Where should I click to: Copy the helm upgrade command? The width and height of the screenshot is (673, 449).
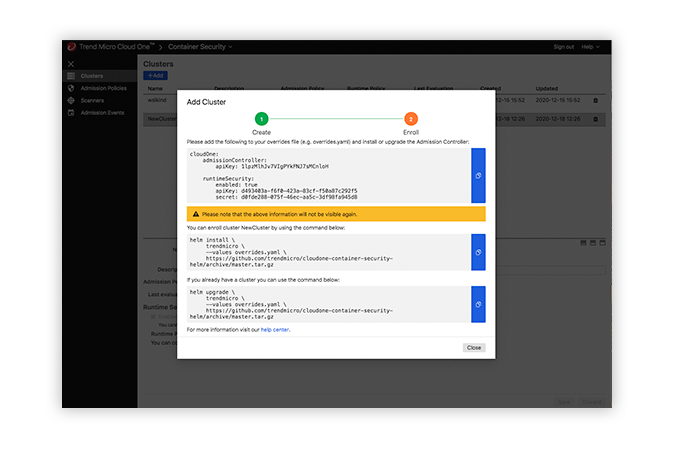click(x=478, y=304)
